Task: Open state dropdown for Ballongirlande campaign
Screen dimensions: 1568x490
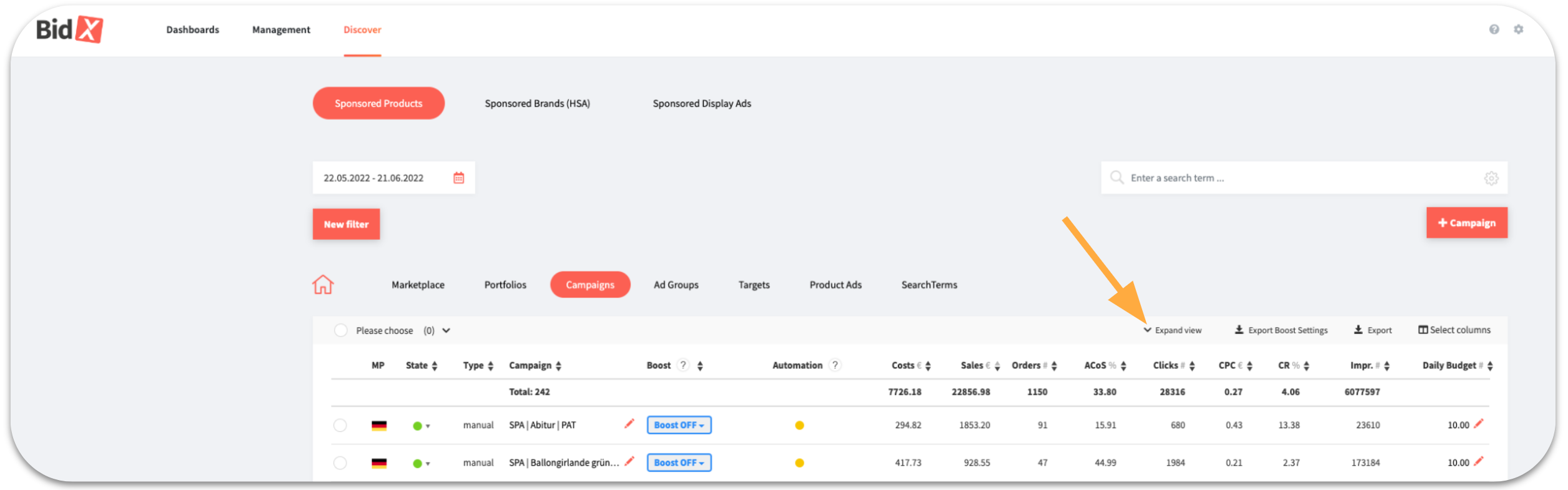Action: tap(428, 464)
